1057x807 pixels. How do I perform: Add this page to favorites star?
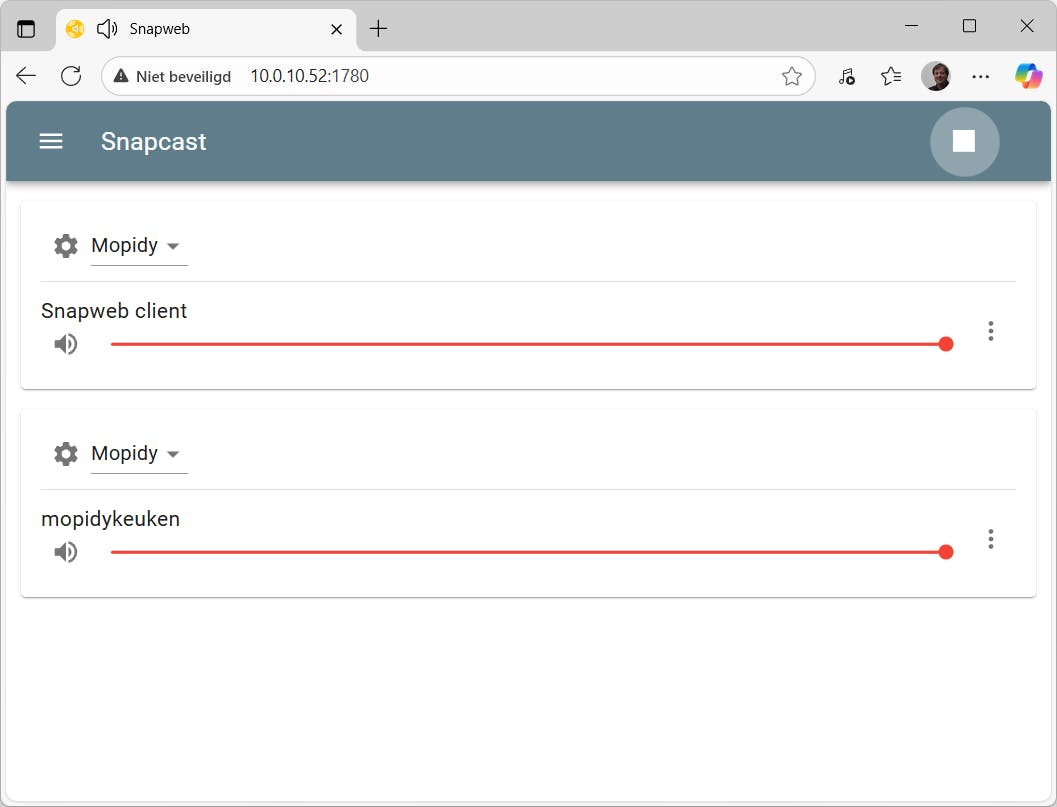(791, 76)
